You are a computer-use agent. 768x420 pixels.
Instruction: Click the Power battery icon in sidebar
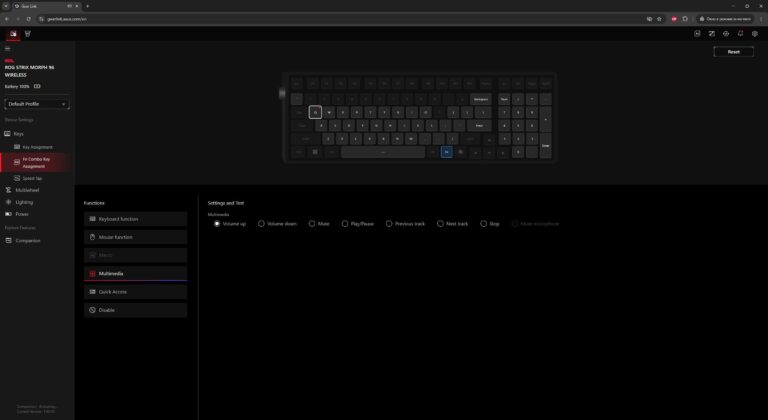pyautogui.click(x=8, y=214)
